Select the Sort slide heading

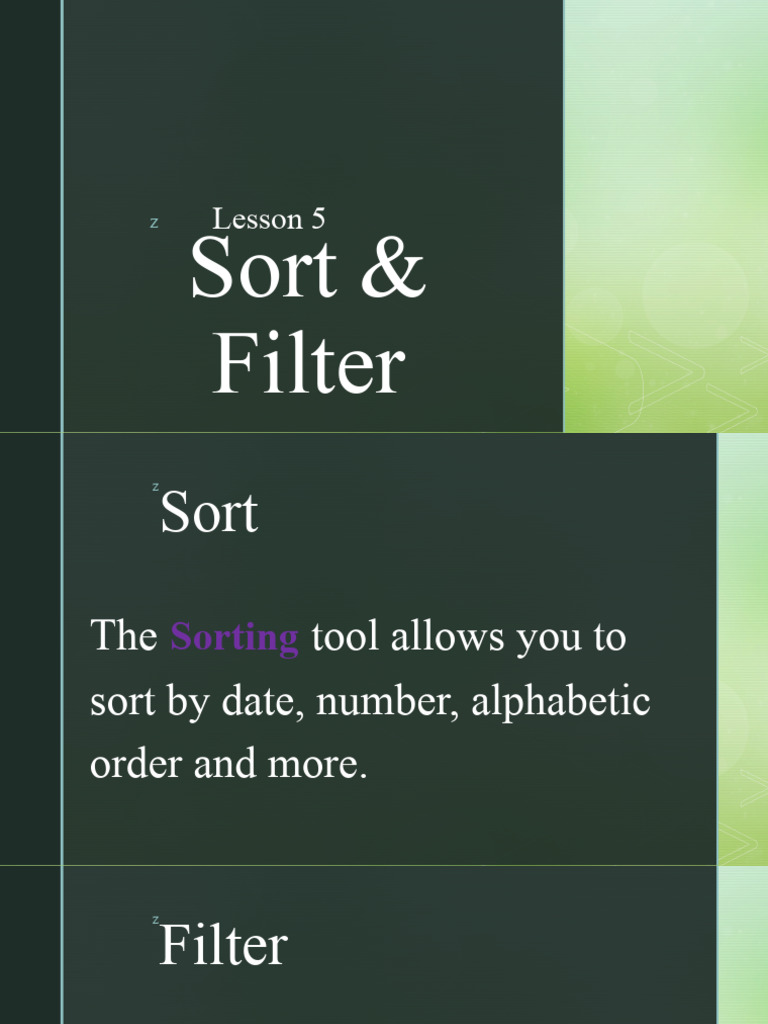209,512
